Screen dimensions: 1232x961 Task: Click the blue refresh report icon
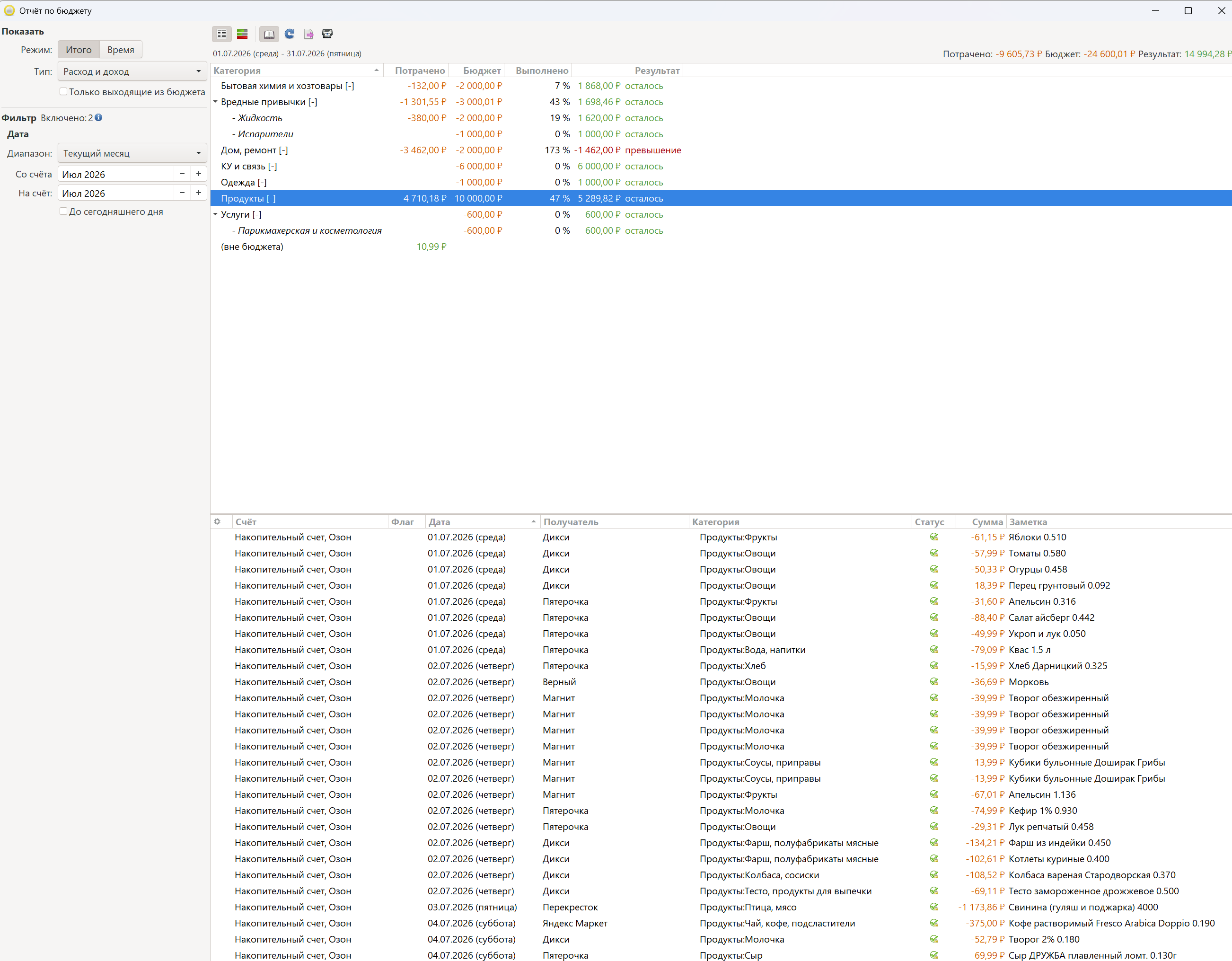tap(290, 34)
